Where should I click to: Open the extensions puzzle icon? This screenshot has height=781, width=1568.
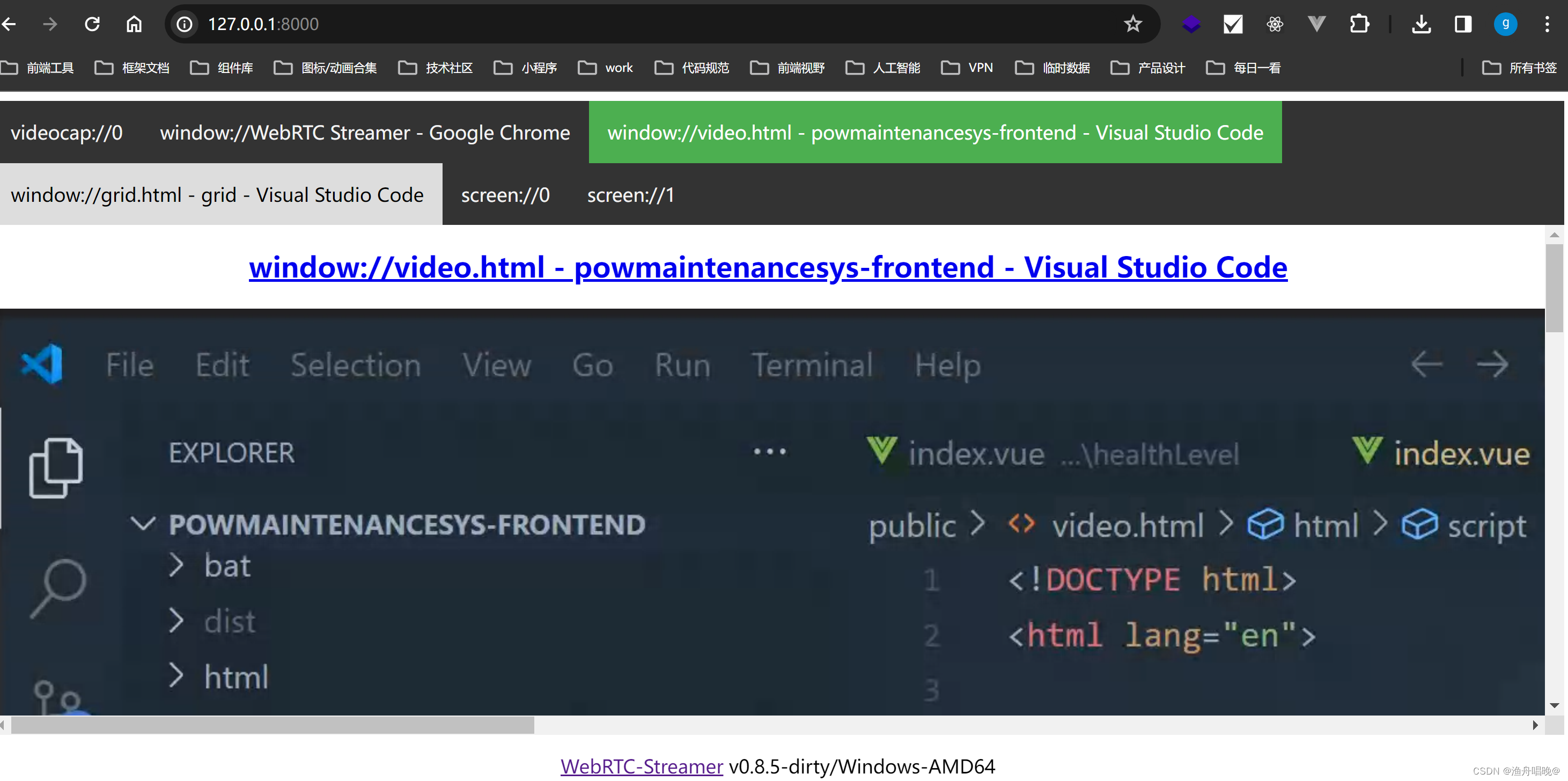click(x=1359, y=24)
